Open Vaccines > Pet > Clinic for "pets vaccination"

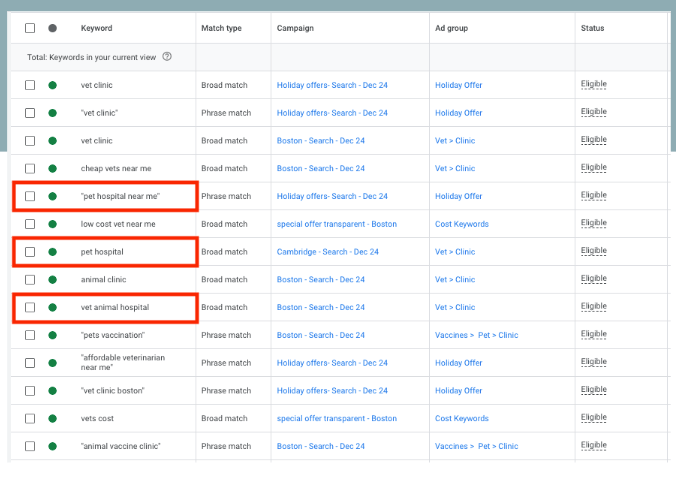[x=476, y=335]
